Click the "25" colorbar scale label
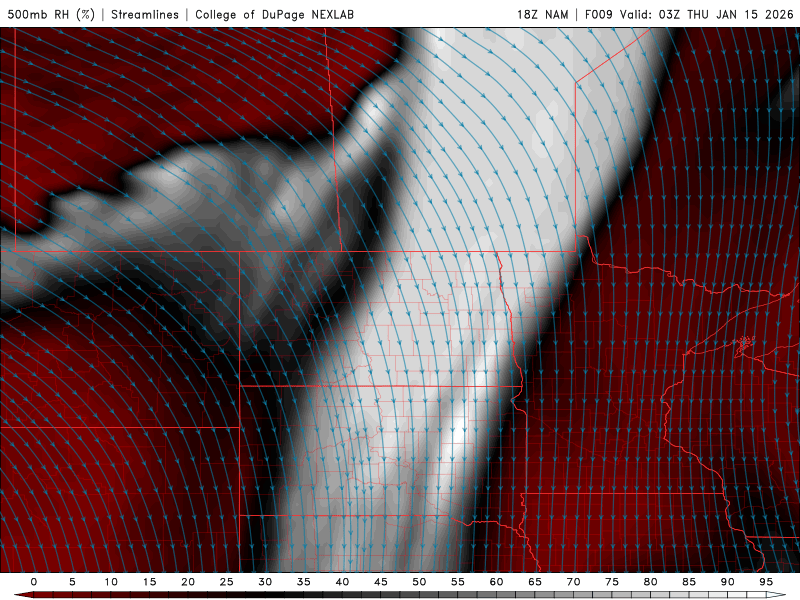This screenshot has height=600, width=800. point(227,582)
